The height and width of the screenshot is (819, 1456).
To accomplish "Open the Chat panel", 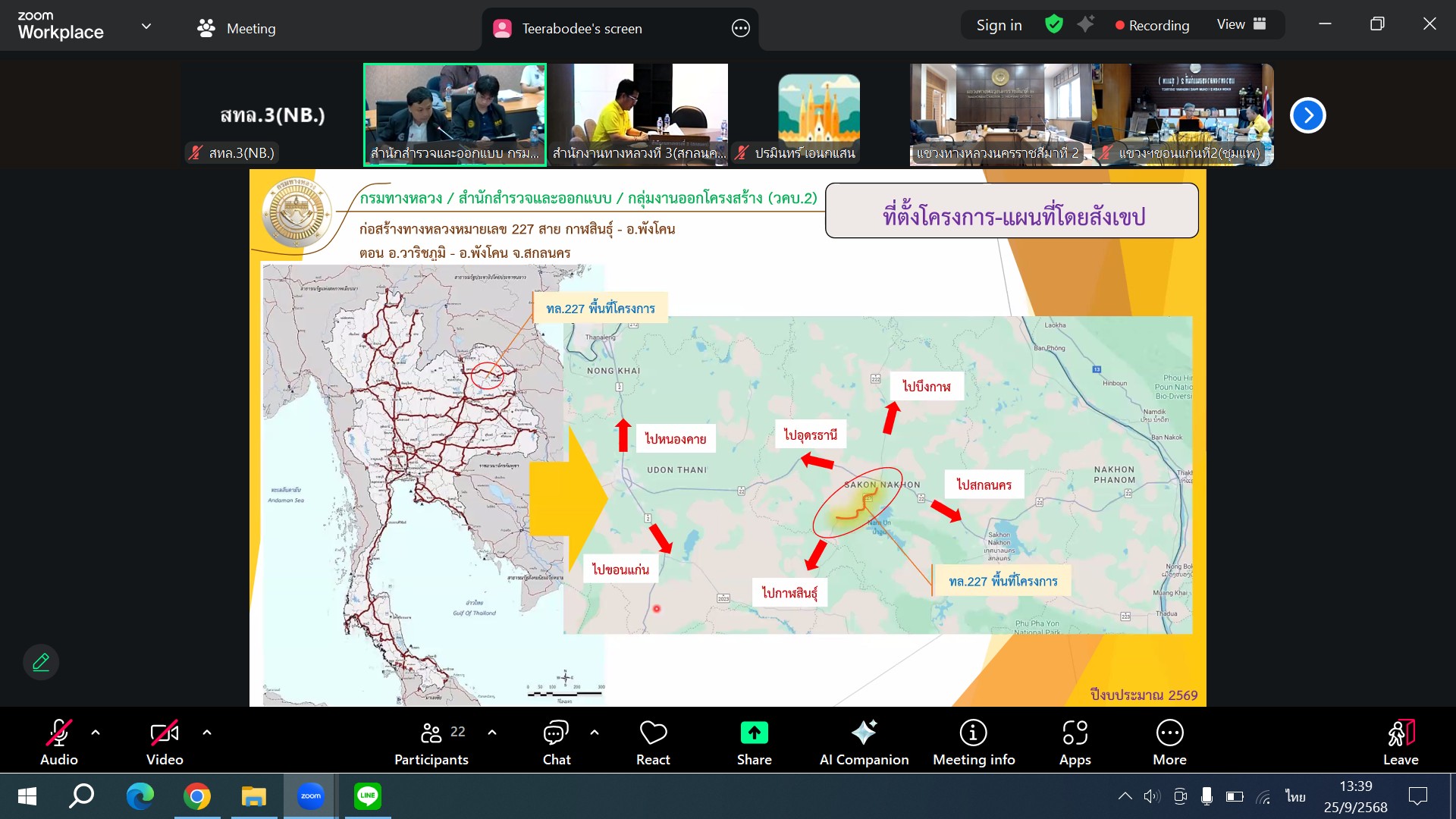I will [x=556, y=742].
